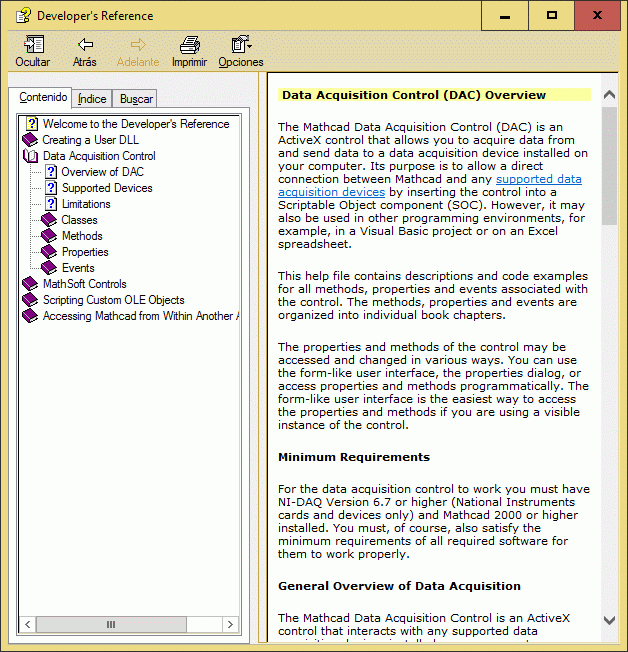Select the Properties tree entry
This screenshot has width=628, height=652.
[85, 252]
